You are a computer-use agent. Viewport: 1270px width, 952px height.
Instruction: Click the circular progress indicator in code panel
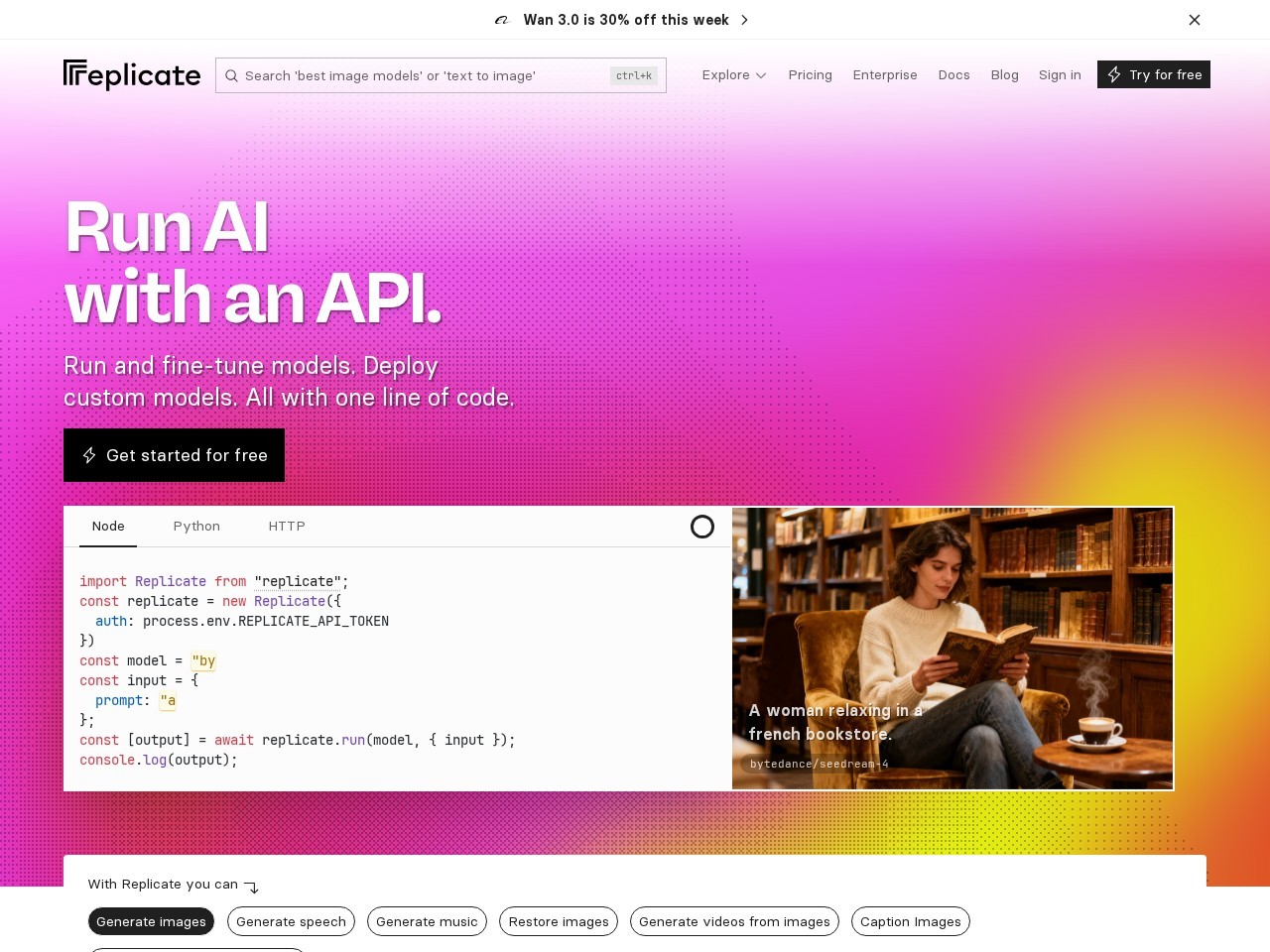coord(702,527)
